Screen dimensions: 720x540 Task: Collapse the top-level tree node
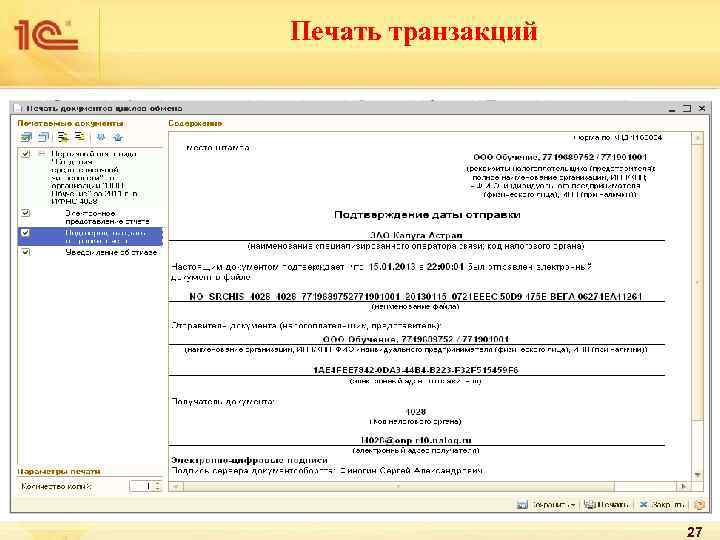pos(41,154)
